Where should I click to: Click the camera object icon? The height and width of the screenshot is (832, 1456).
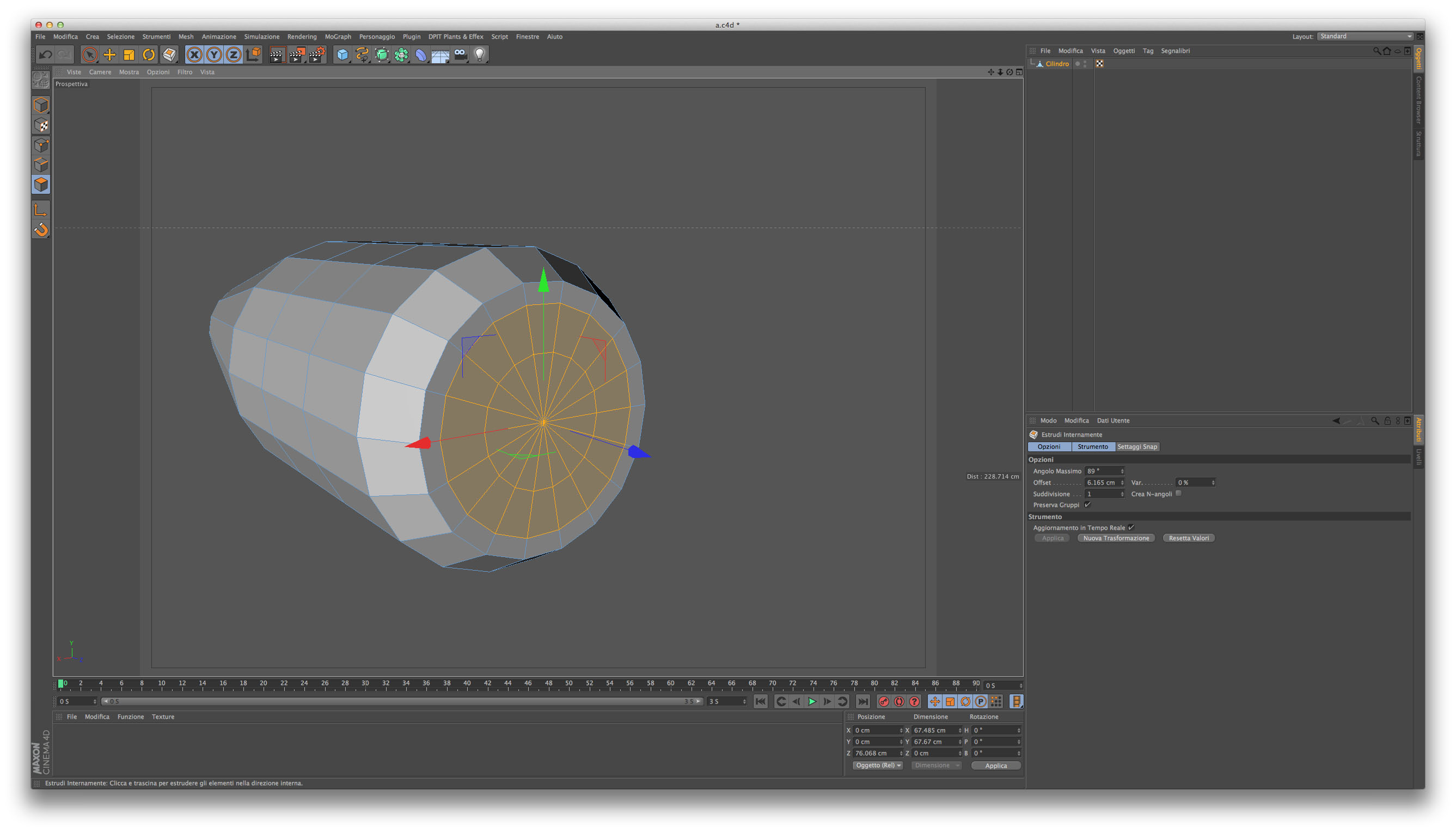click(461, 55)
